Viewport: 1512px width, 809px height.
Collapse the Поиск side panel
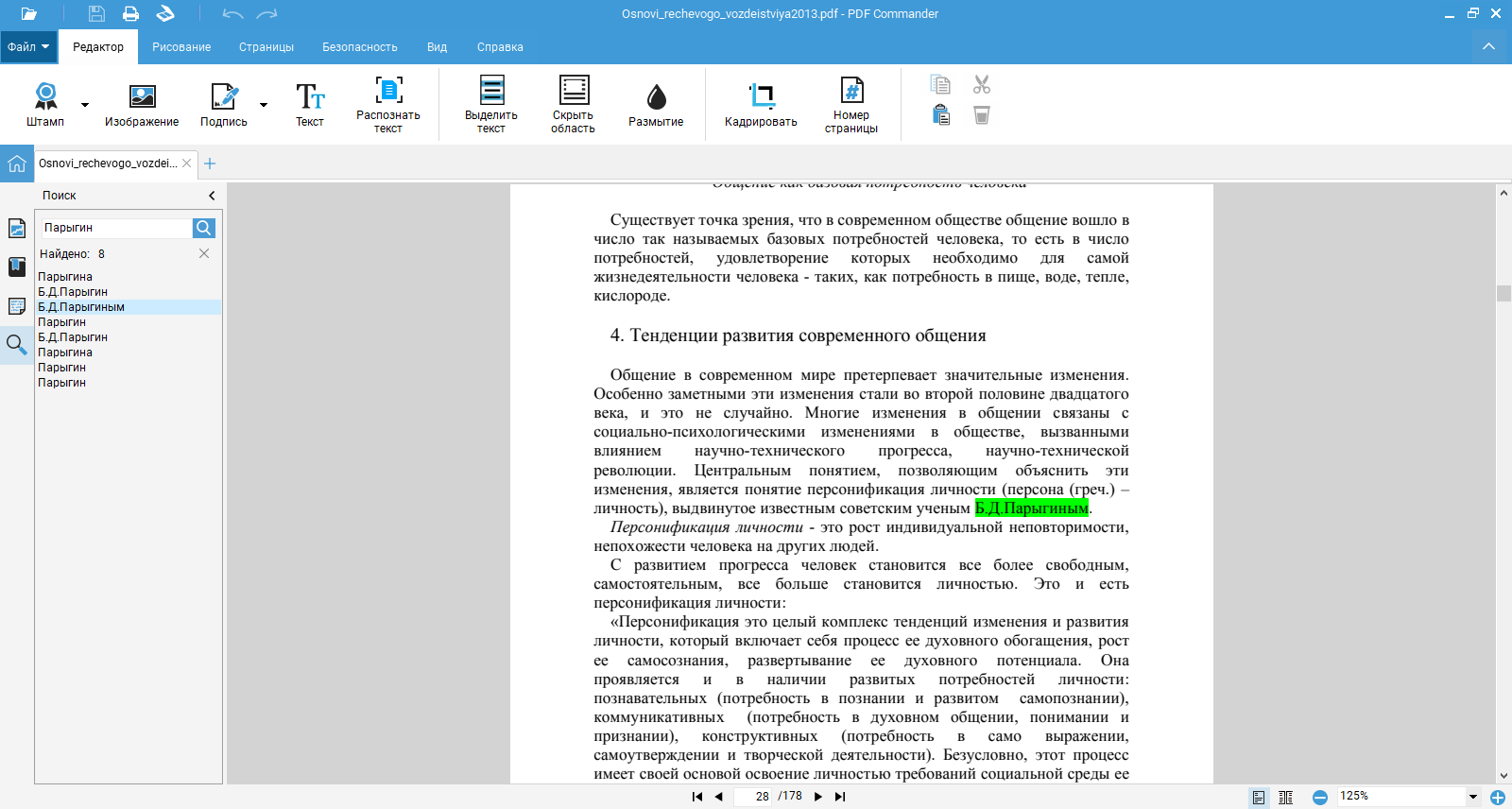point(212,196)
